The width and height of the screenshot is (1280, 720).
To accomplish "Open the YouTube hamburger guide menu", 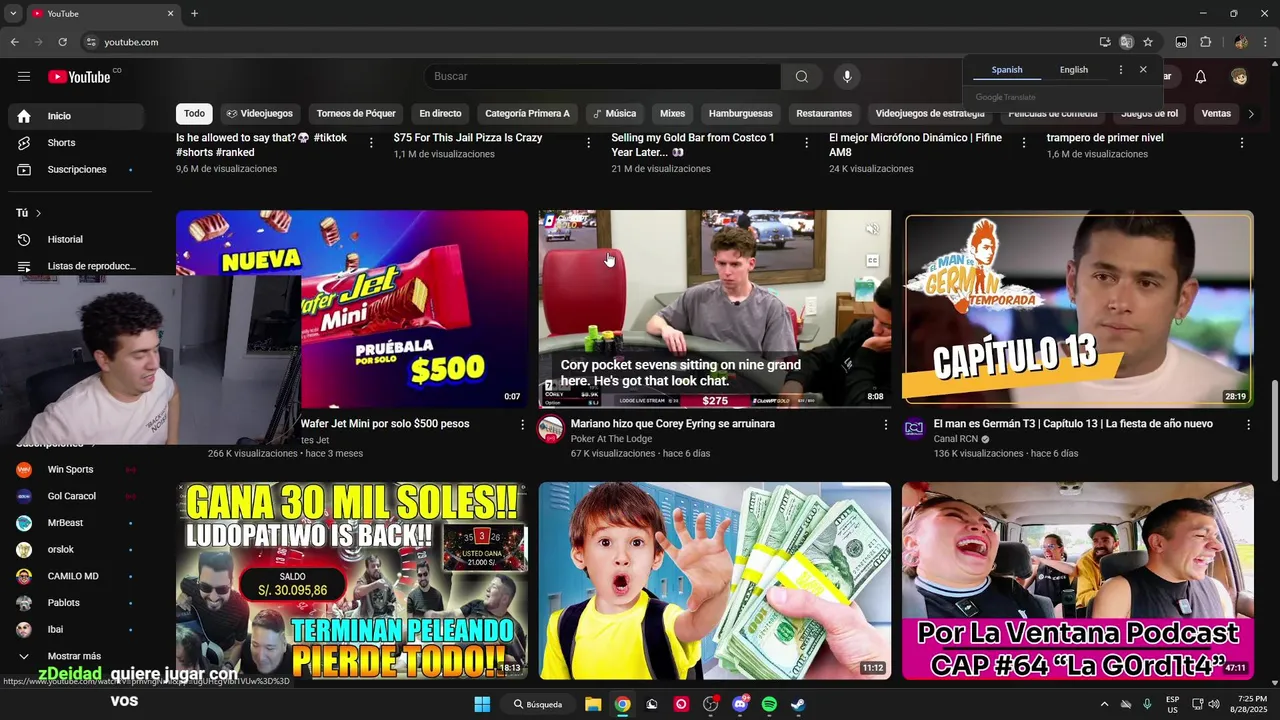I will point(24,76).
